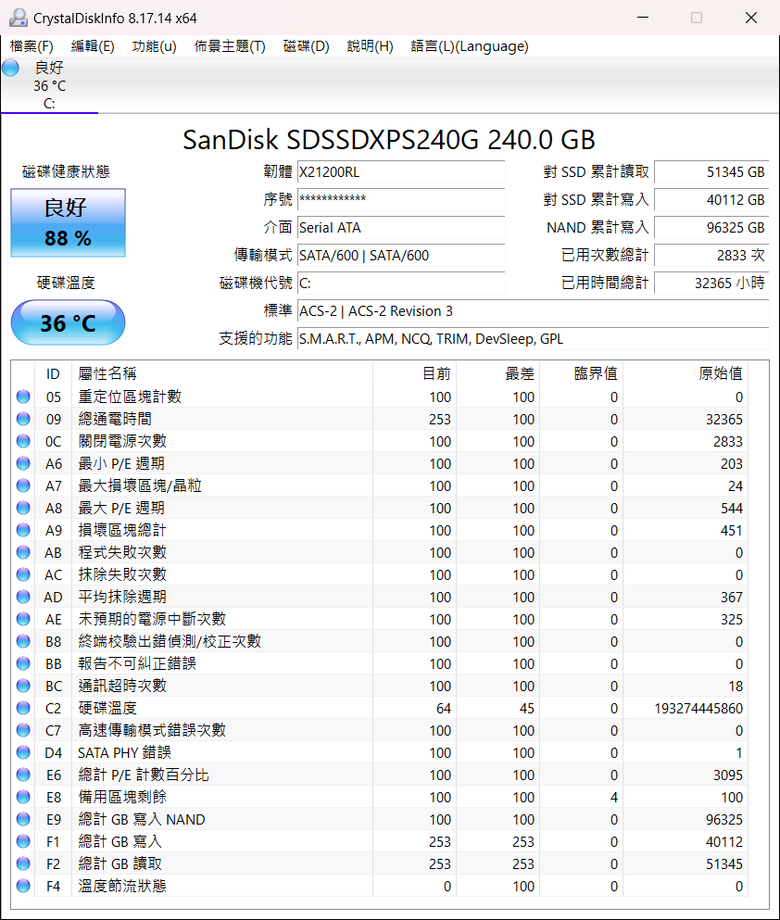Screen dimensions: 780x920
Task: Click status icon of E9 總計 GB 寫入 NAND row
Action: (x=23, y=820)
